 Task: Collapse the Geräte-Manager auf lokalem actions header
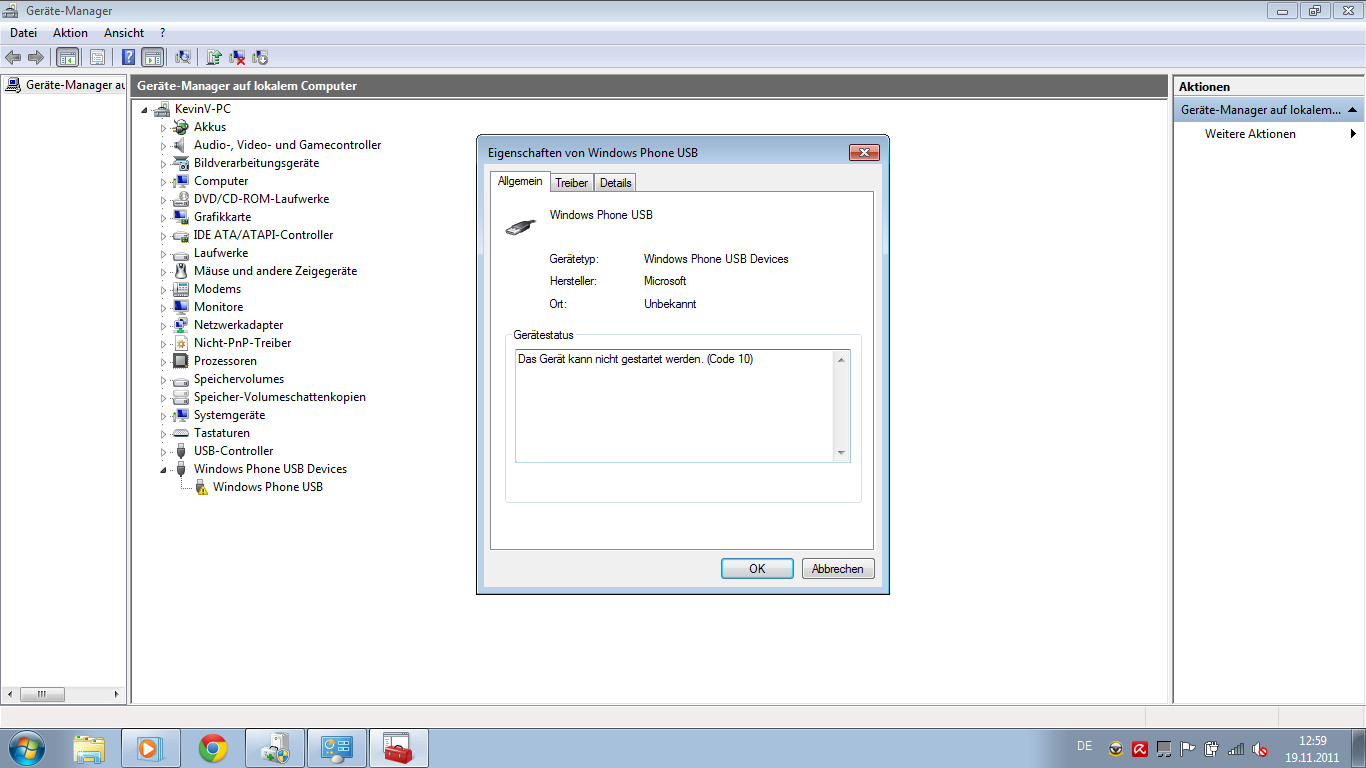tap(1353, 110)
